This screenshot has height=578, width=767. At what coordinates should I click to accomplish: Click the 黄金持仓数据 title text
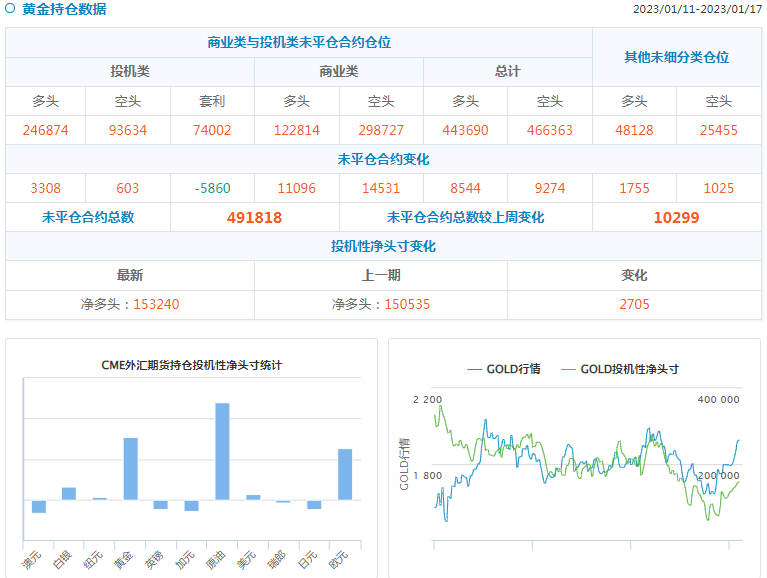point(64,9)
